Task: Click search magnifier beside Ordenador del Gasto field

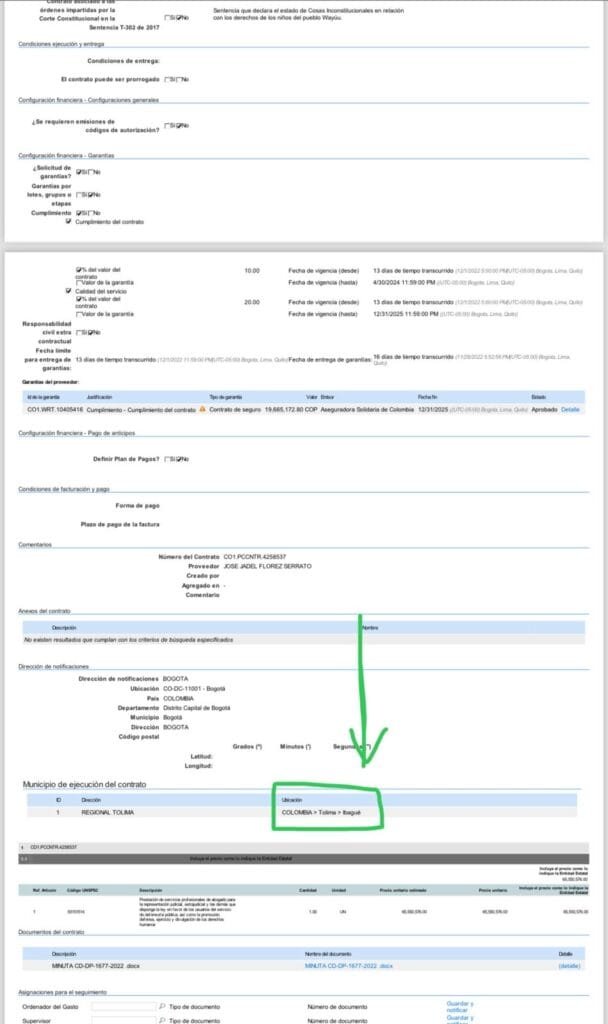Action: (162, 1006)
